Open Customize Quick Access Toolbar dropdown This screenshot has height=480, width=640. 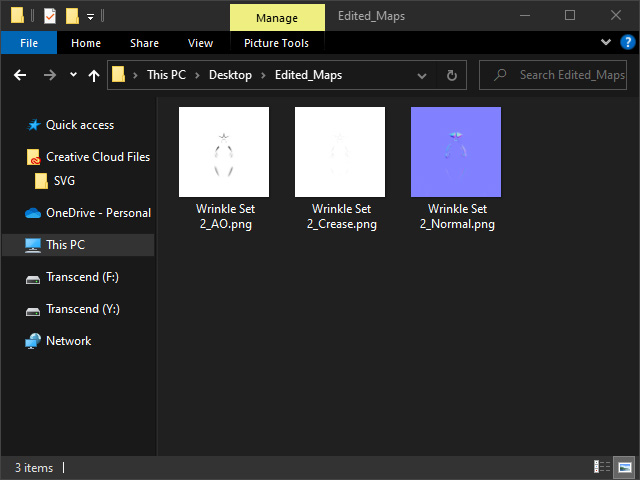[x=90, y=17]
